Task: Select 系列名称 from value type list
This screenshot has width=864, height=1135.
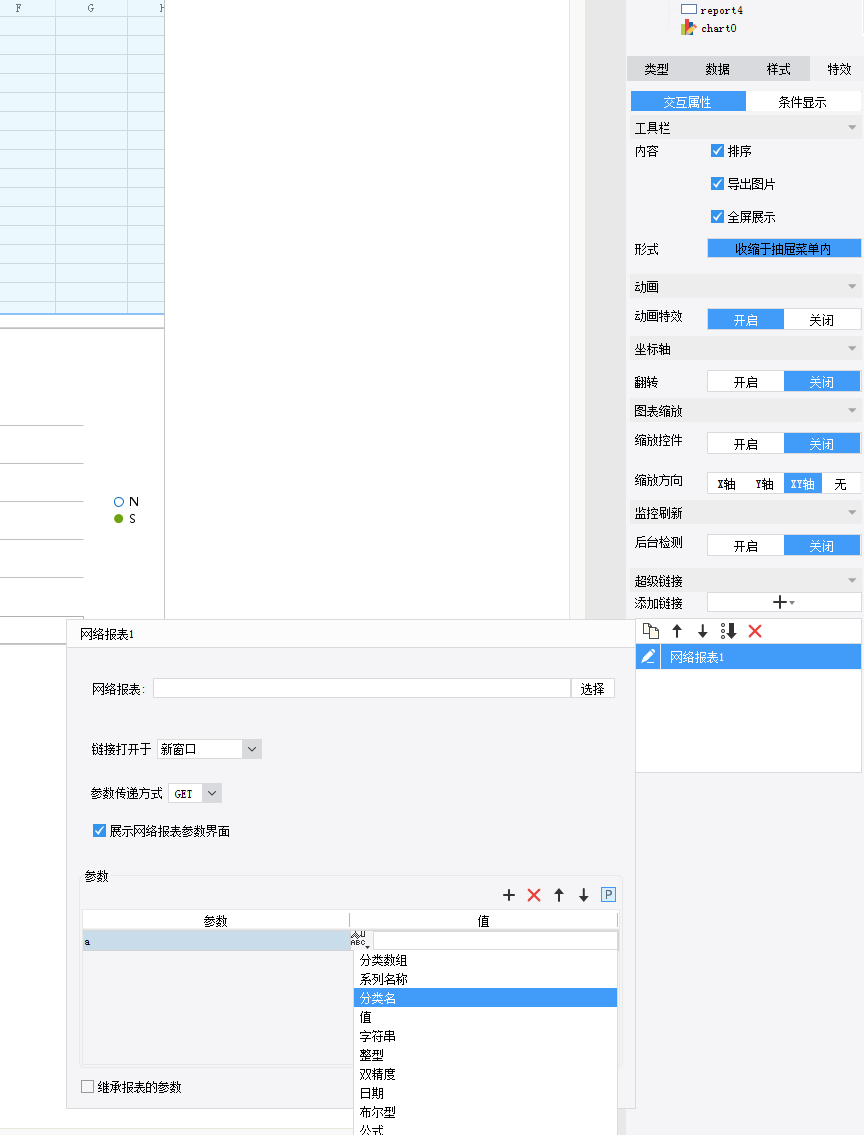Action: tap(486, 979)
